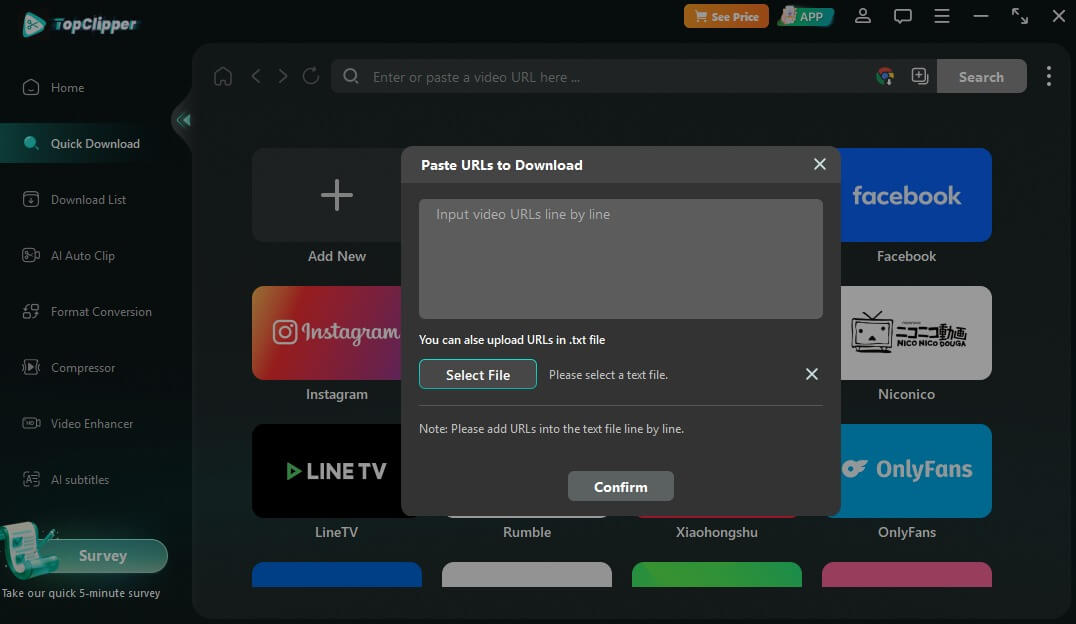This screenshot has height=624, width=1076.
Task: Open the Facebook site tile
Action: point(915,195)
